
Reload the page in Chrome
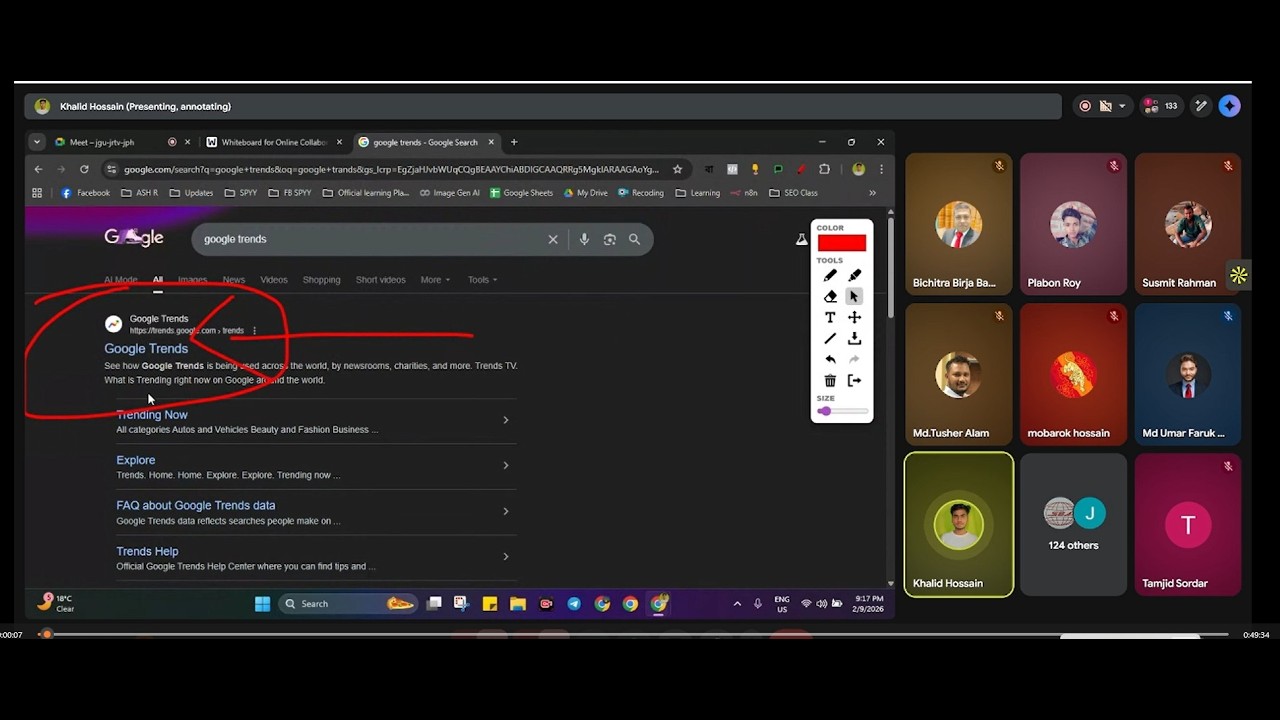coord(84,169)
